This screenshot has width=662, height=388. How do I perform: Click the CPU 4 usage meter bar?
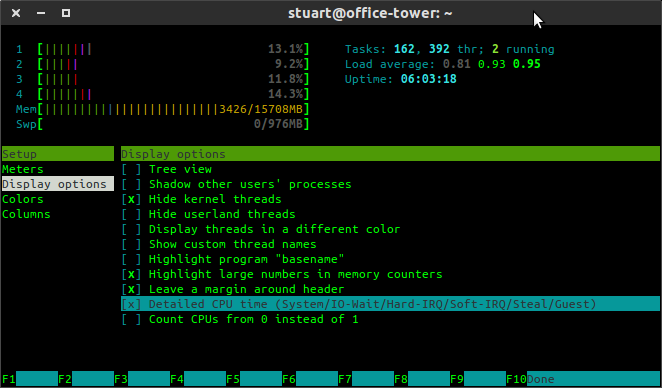click(174, 94)
